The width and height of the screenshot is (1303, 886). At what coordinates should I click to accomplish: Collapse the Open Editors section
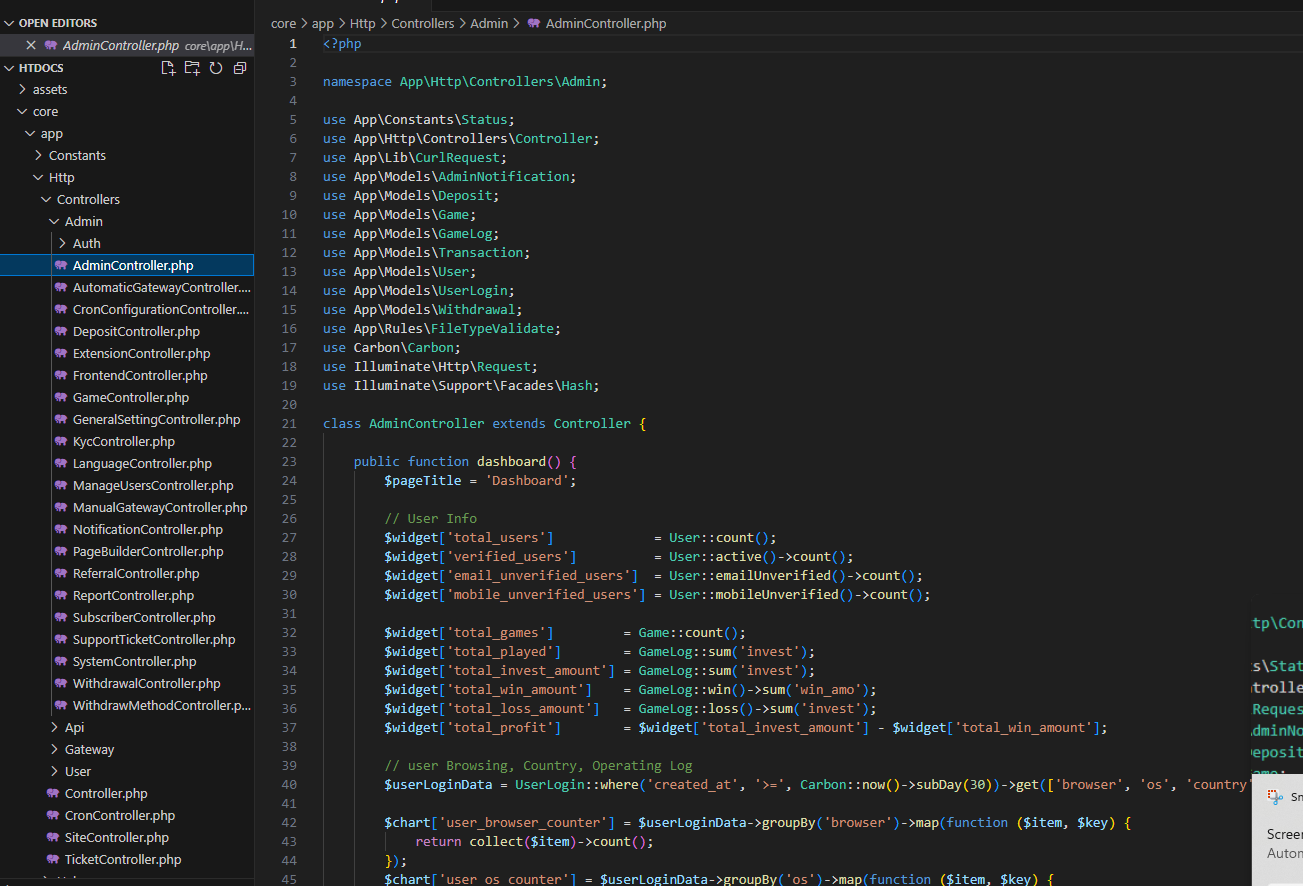(x=58, y=23)
